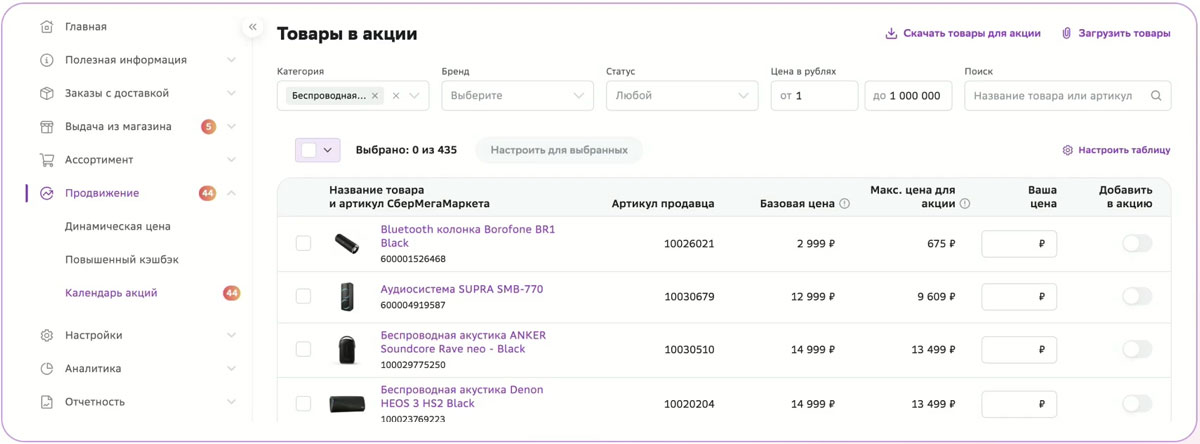
Task: Click the Настройки gear icon in sidebar
Action: click(46, 335)
